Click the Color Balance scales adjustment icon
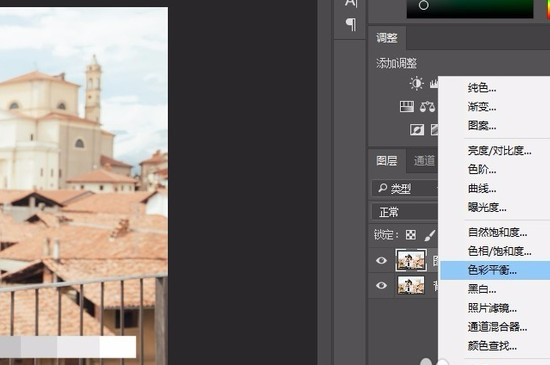The image size is (550, 365). (x=428, y=107)
